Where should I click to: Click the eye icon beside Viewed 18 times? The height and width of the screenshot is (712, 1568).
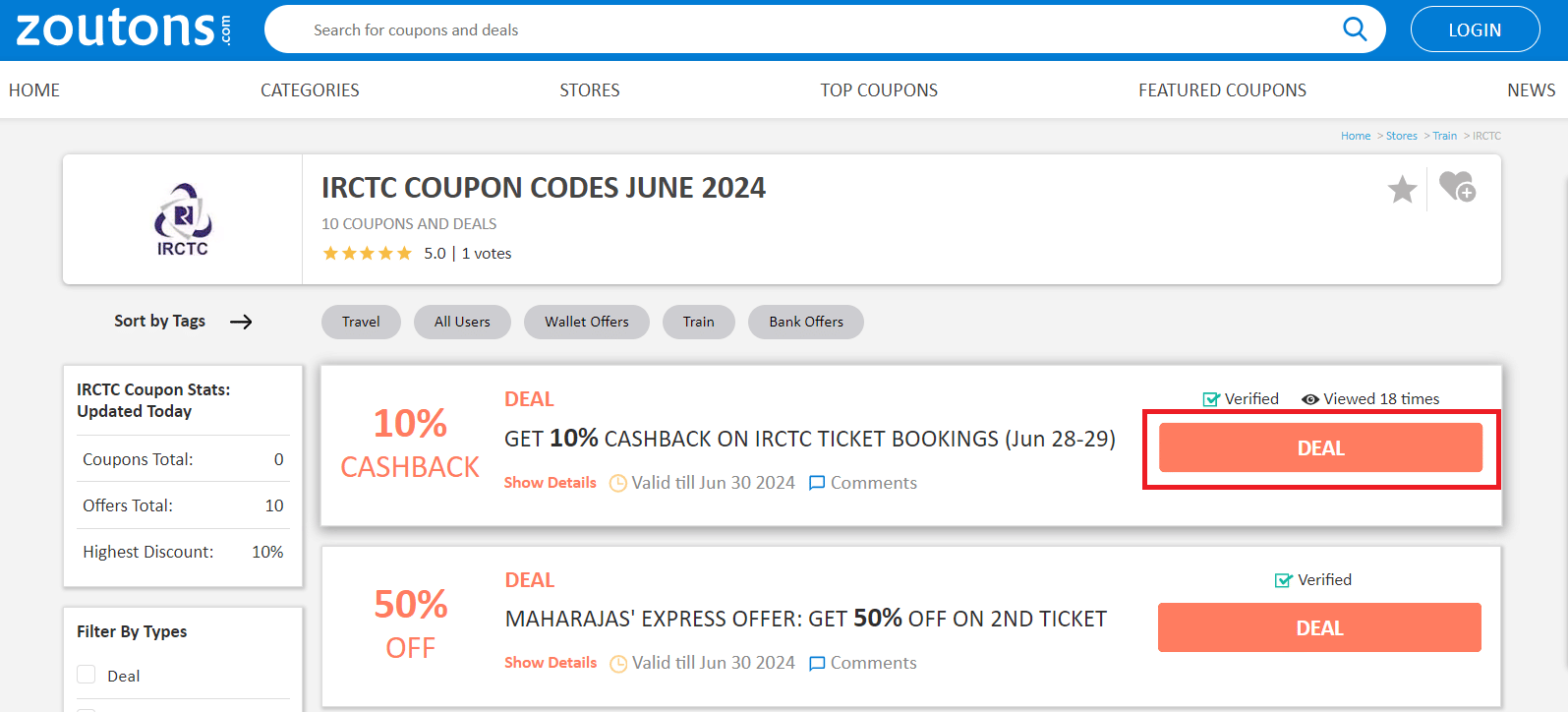coord(1310,399)
